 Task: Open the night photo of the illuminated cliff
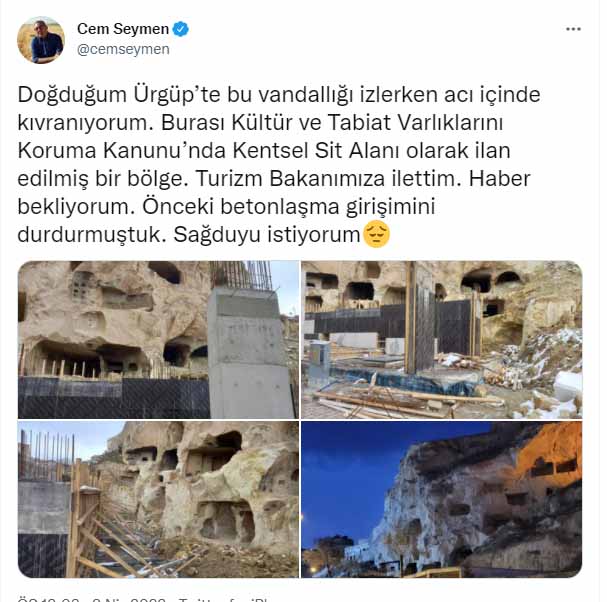[x=441, y=499]
